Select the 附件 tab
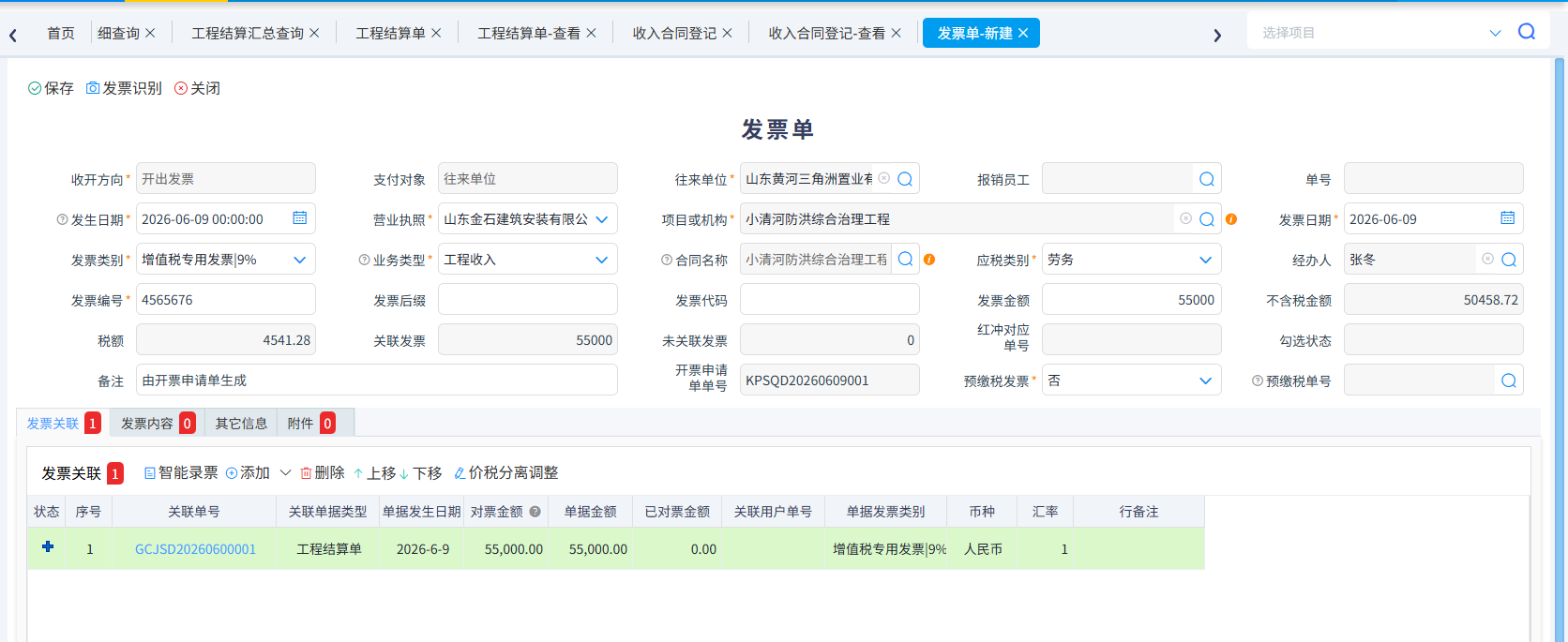Image resolution: width=1568 pixels, height=642 pixels. pos(314,424)
